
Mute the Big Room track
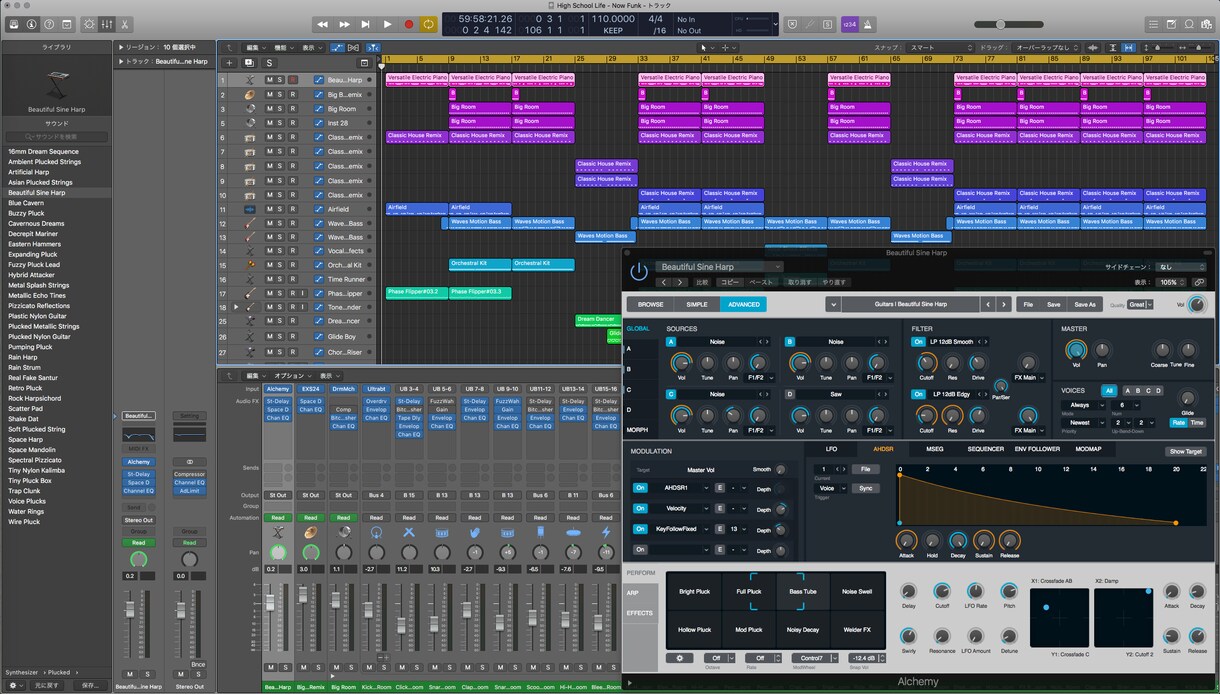(269, 109)
